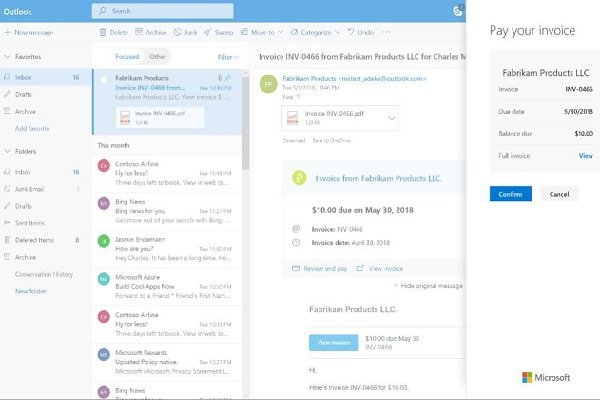Expand the Categorize dropdown
Viewport: 600px width, 400px height.
pyautogui.click(x=312, y=33)
